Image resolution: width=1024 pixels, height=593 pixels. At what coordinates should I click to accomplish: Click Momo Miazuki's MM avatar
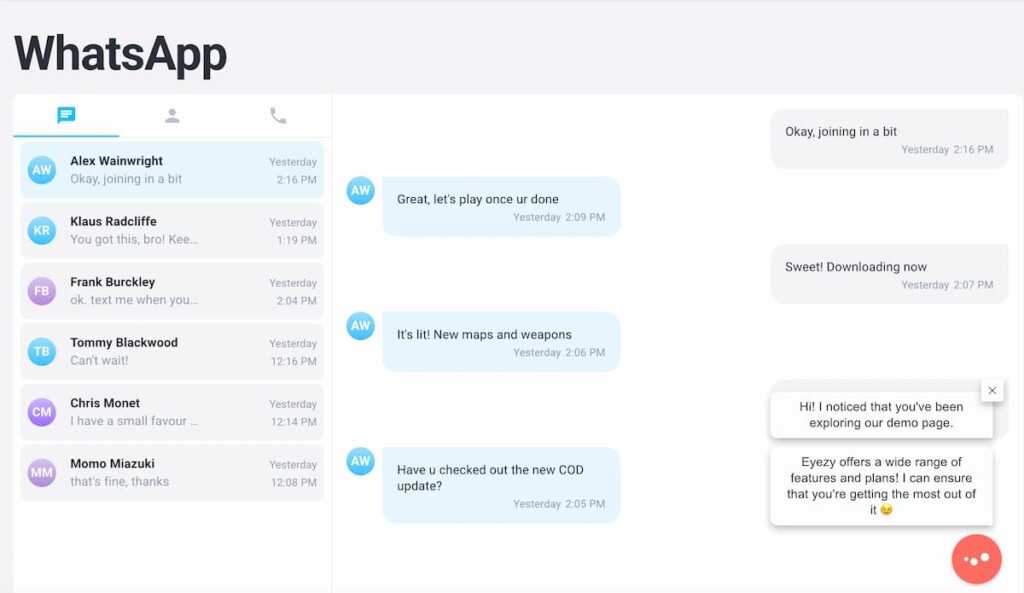pos(42,473)
